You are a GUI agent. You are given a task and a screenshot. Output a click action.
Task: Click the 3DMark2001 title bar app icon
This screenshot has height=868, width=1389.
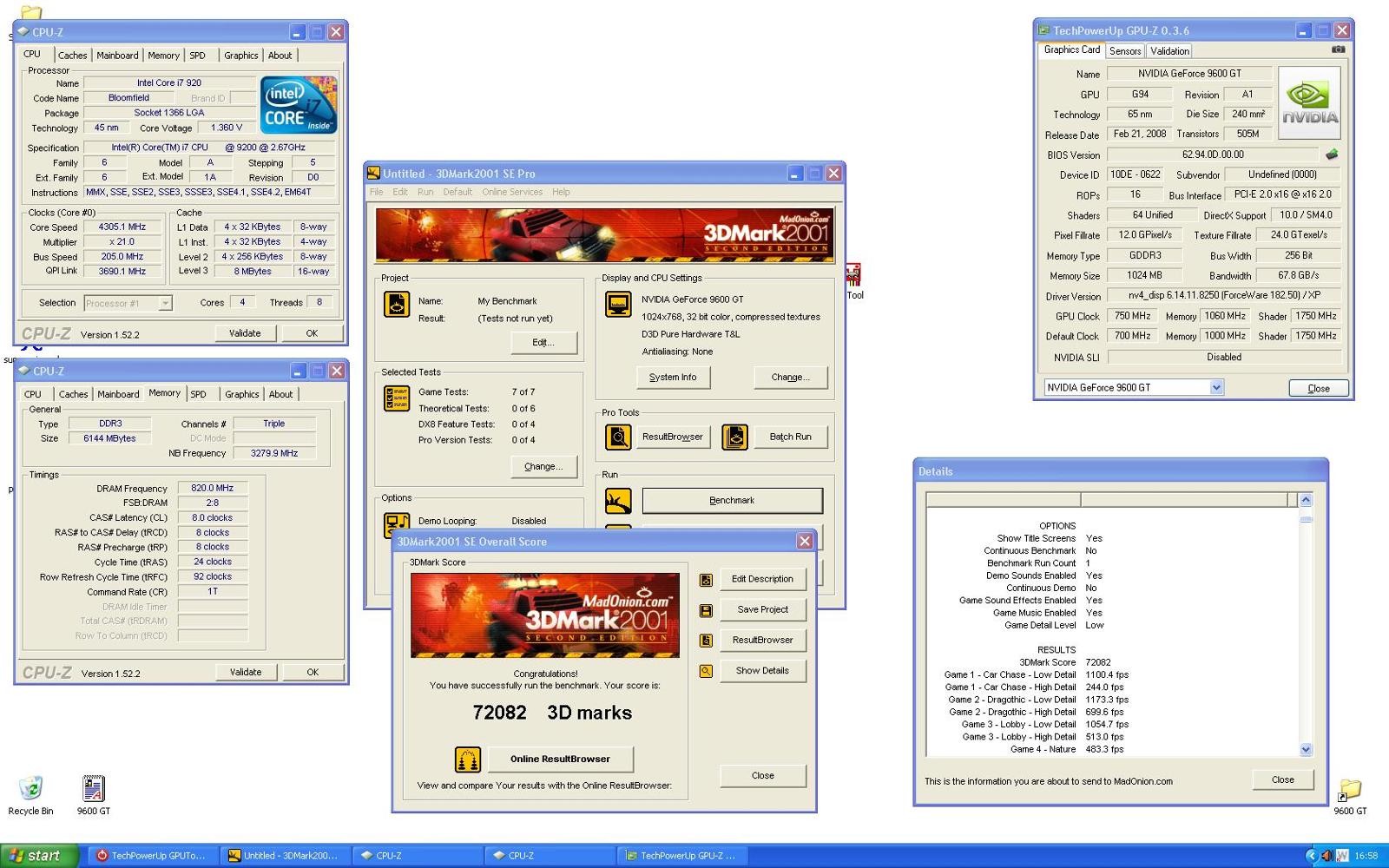373,173
